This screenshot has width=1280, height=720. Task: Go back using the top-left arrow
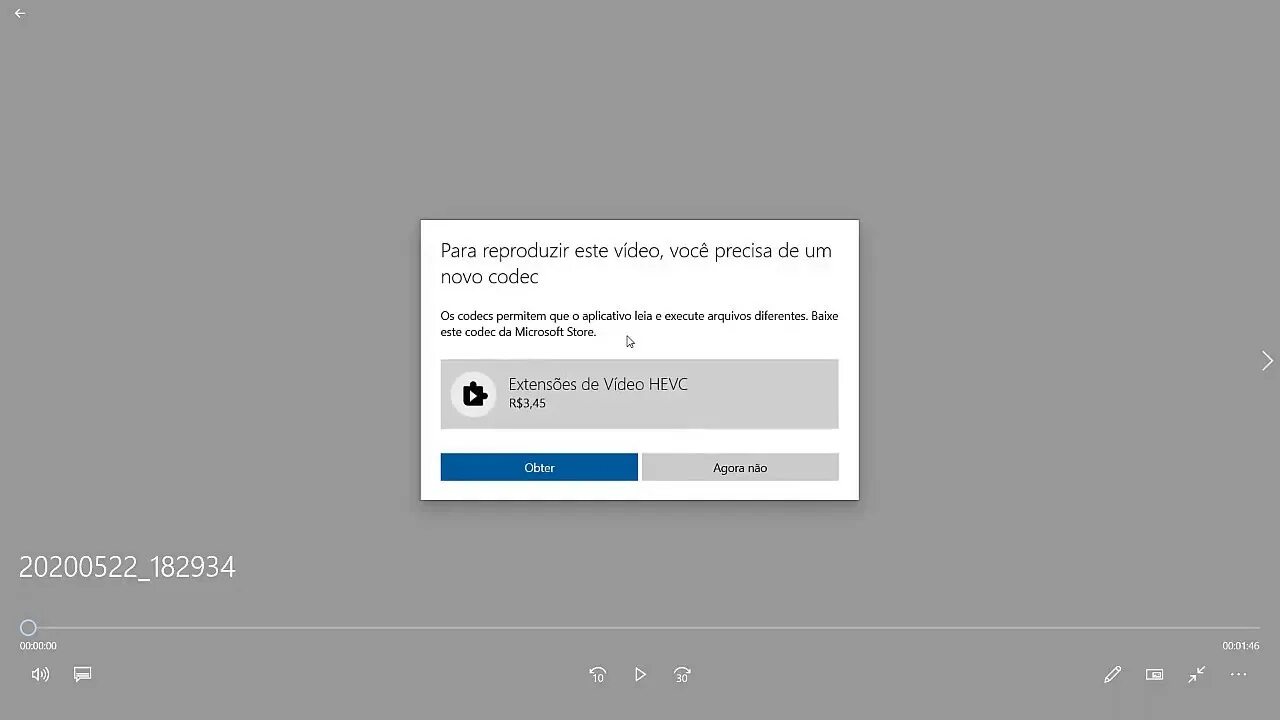[x=20, y=13]
